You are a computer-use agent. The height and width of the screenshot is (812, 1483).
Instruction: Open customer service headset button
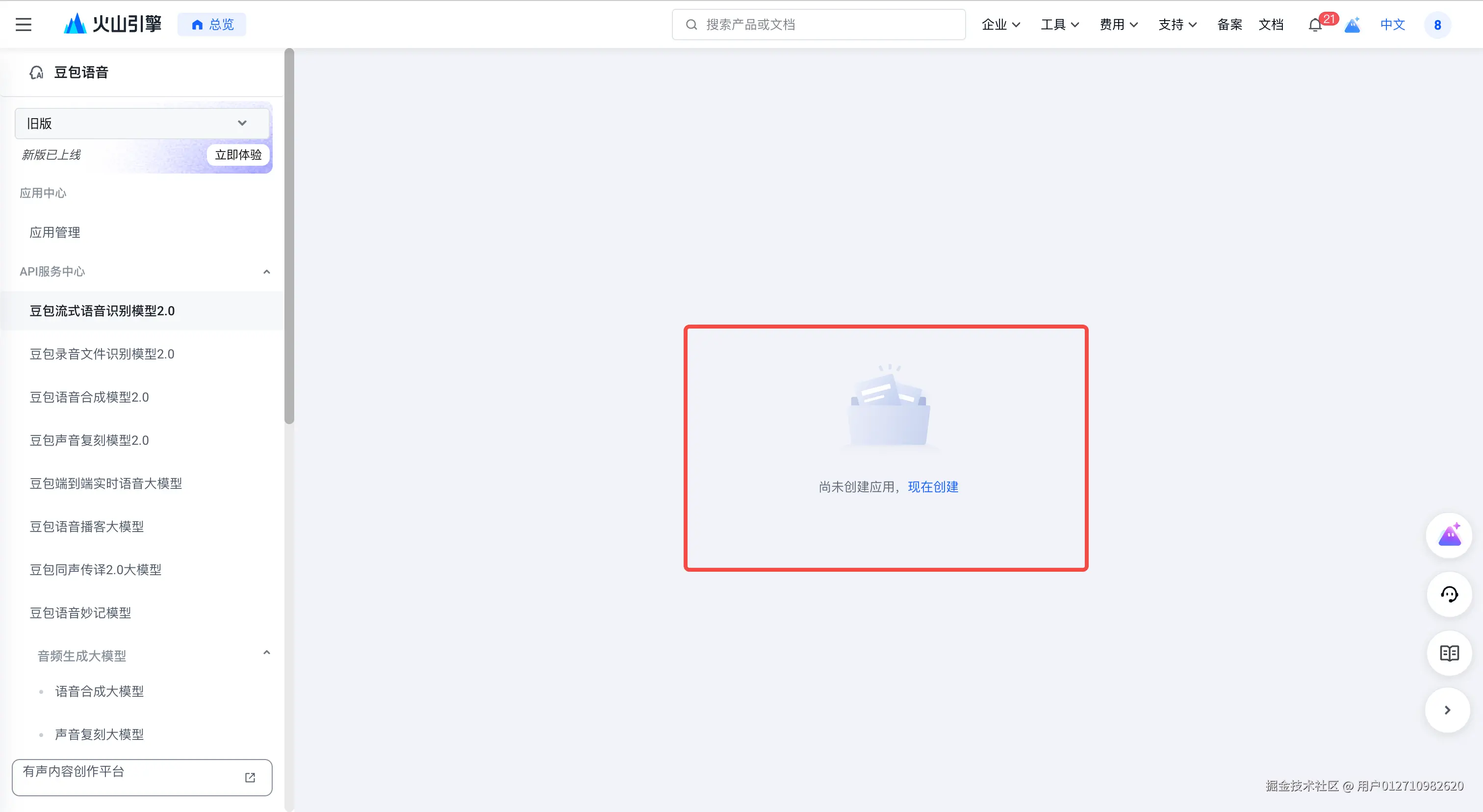[x=1449, y=594]
